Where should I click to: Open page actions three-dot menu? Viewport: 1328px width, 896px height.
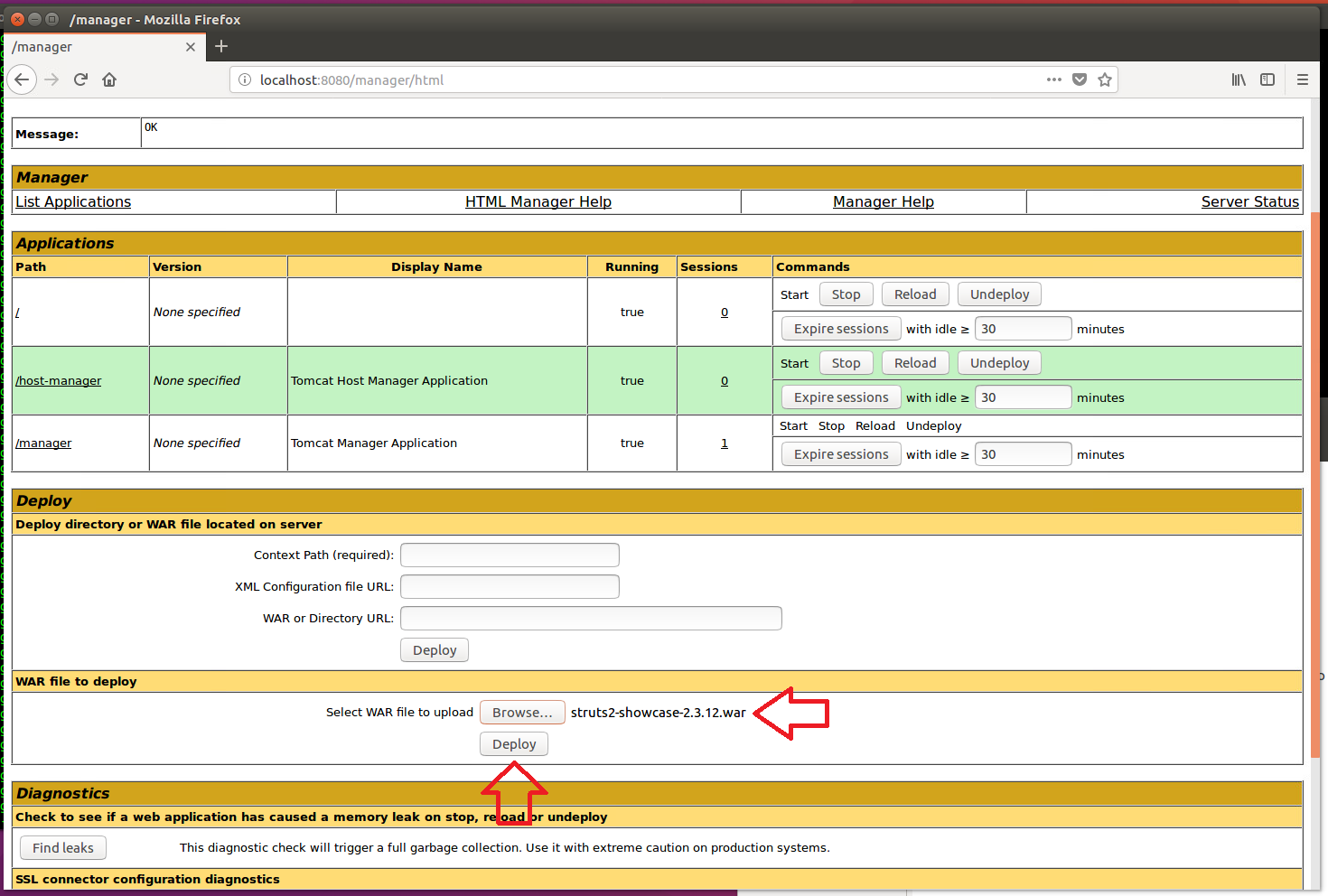pos(1053,79)
